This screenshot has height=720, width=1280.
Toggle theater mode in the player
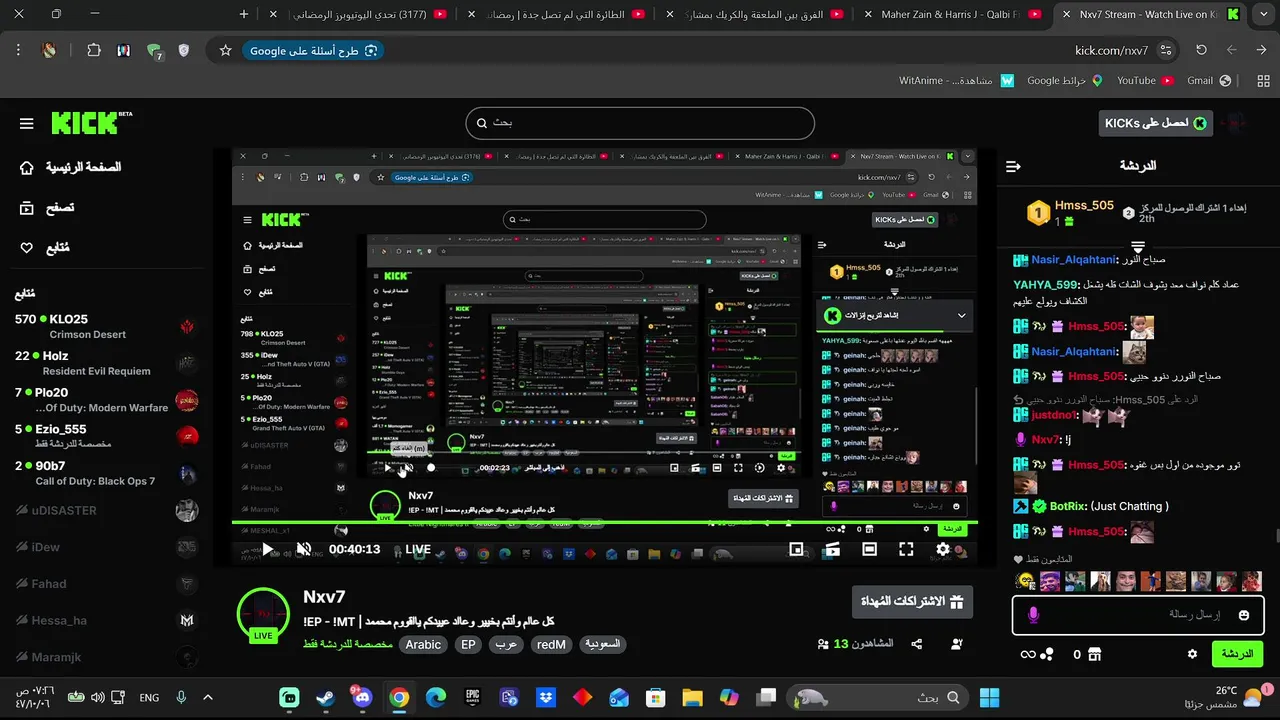[869, 549]
